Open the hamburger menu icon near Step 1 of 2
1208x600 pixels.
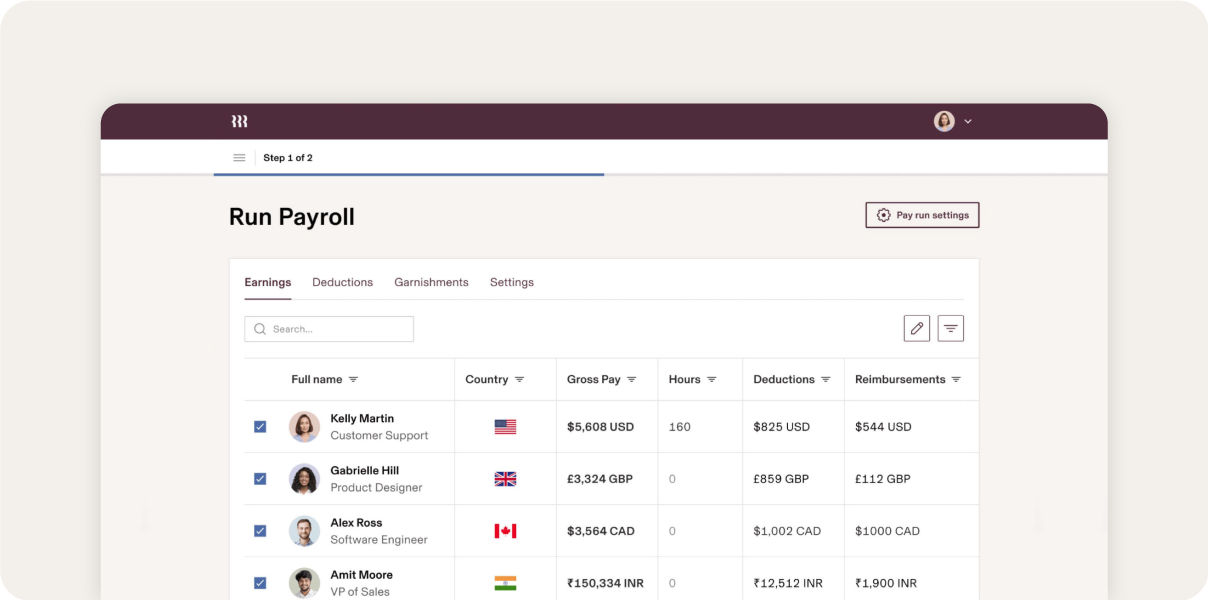pyautogui.click(x=239, y=157)
